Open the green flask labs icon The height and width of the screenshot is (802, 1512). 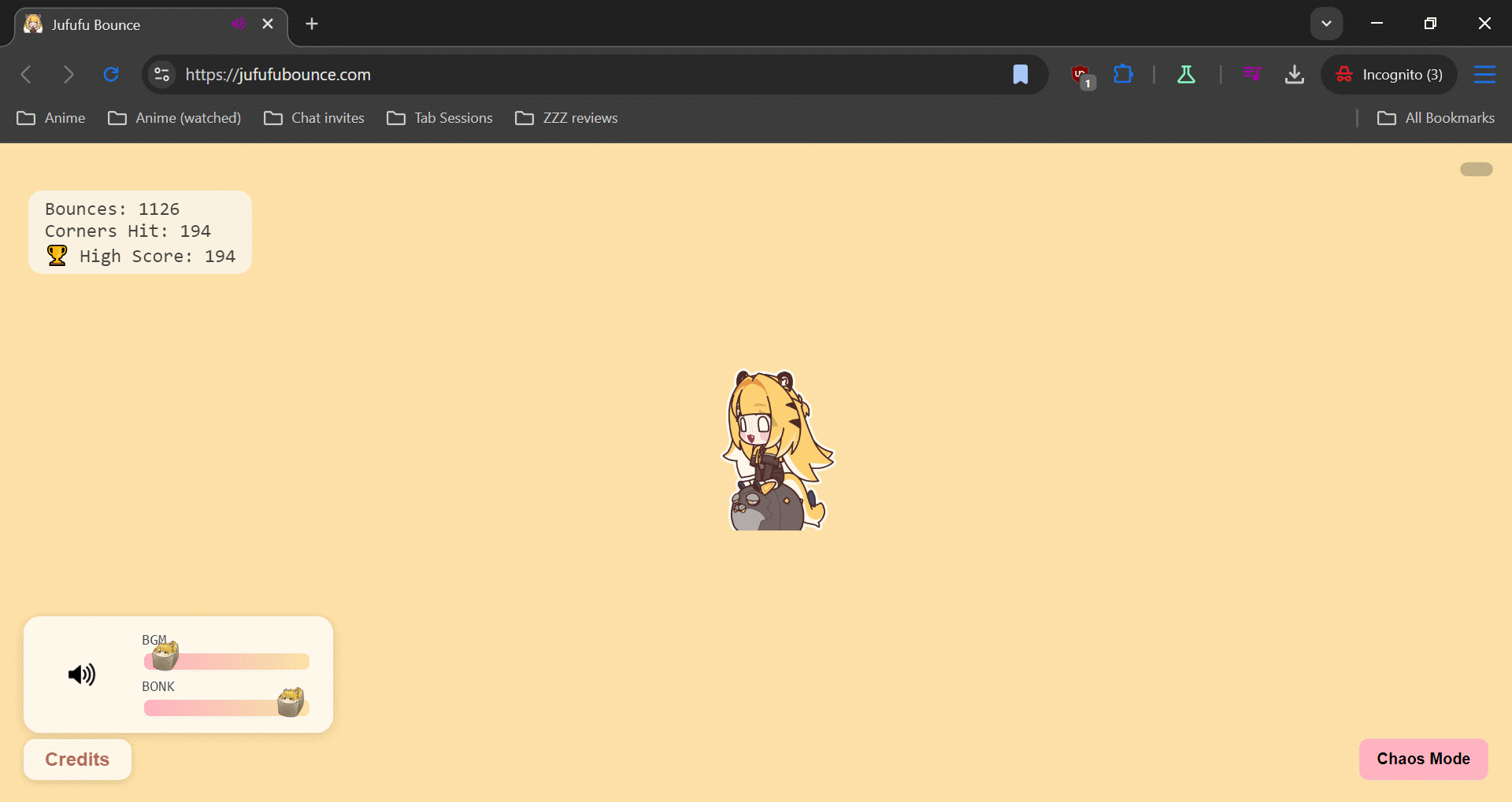[1186, 75]
